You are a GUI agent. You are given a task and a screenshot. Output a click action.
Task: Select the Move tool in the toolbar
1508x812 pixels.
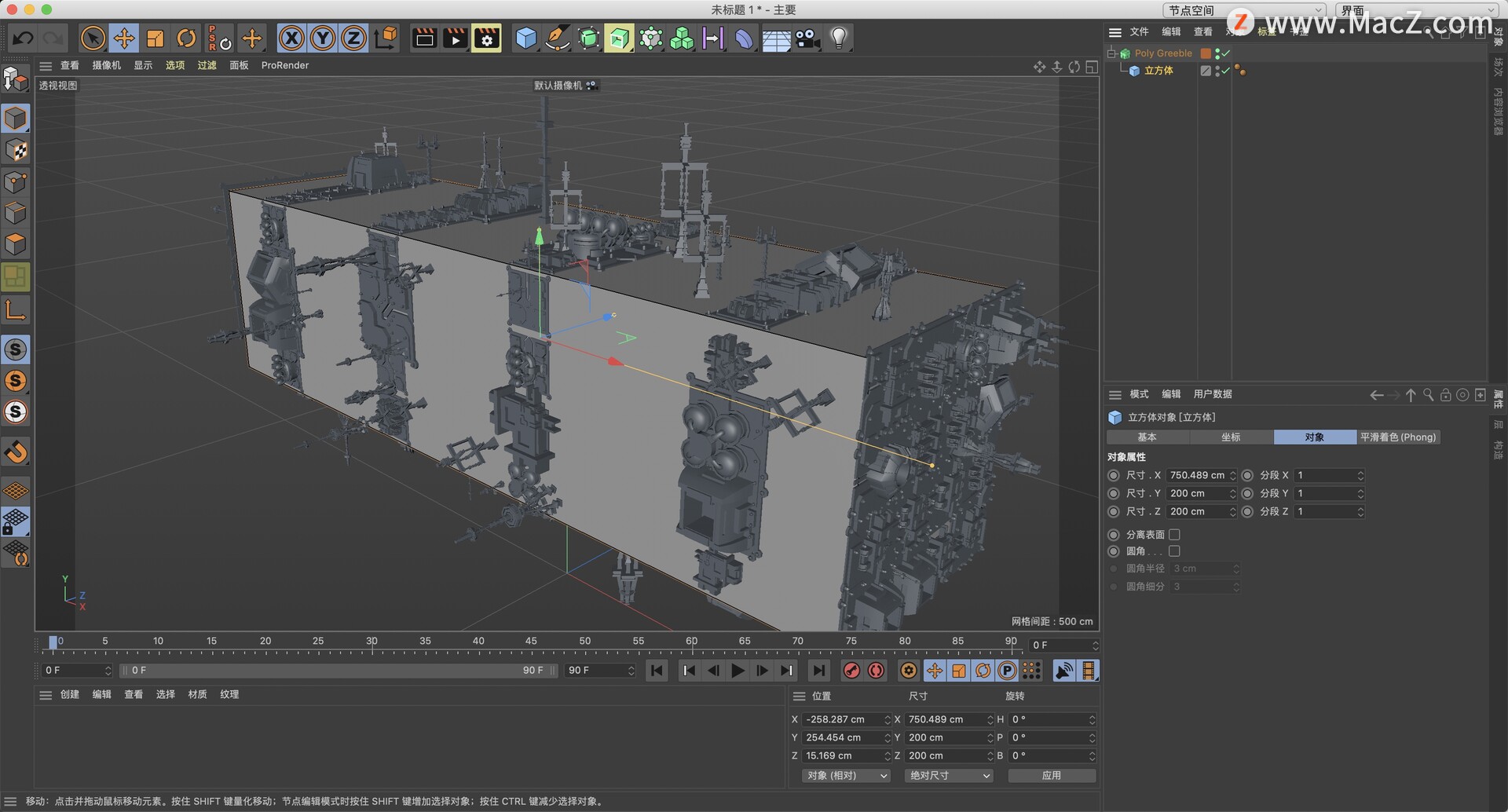123,38
